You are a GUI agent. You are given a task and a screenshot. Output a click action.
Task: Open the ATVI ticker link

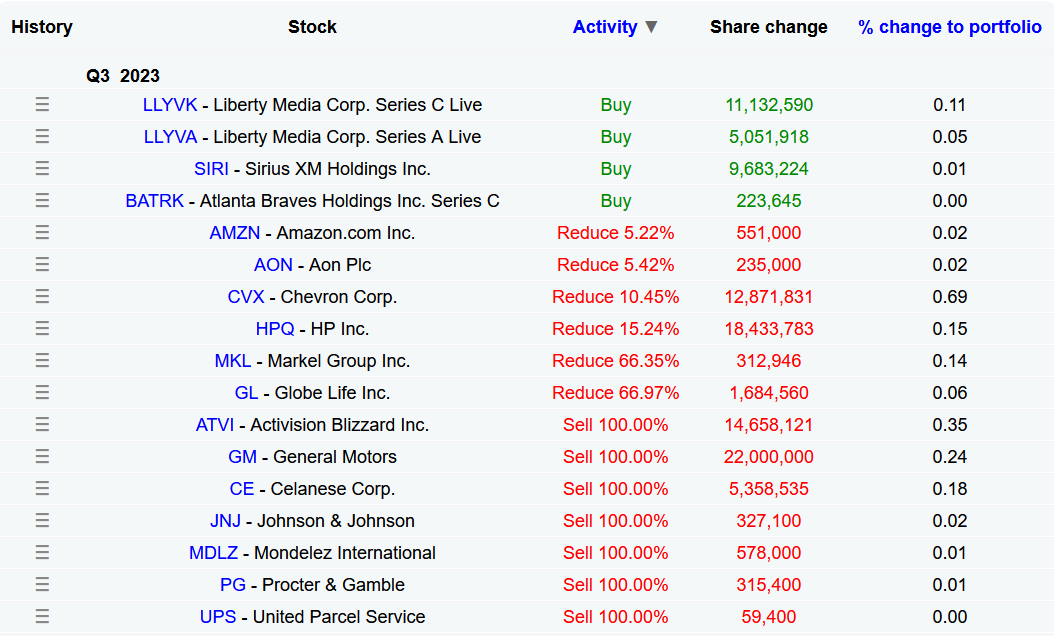(215, 425)
